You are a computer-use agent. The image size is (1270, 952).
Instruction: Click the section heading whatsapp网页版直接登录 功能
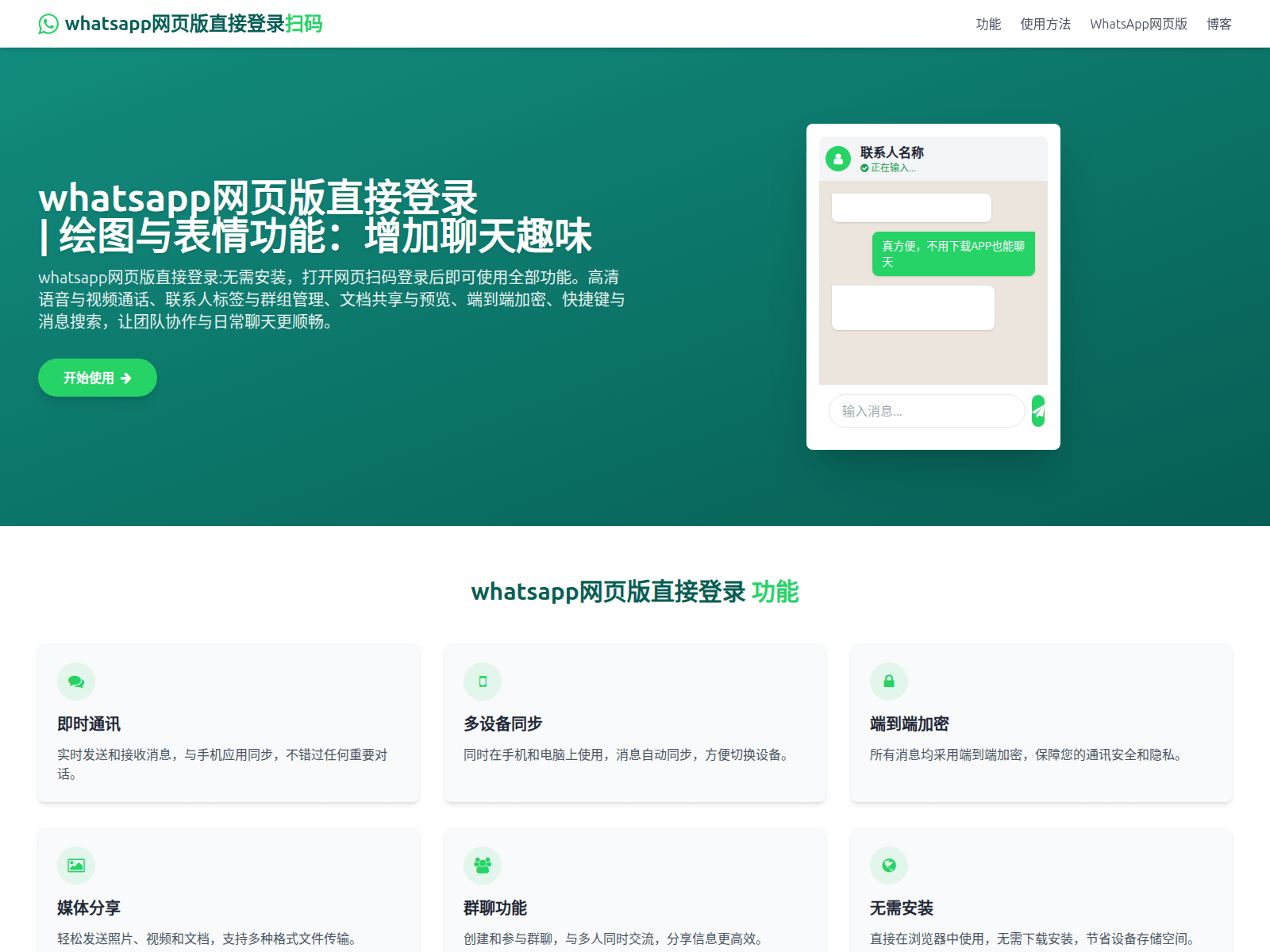click(x=635, y=592)
